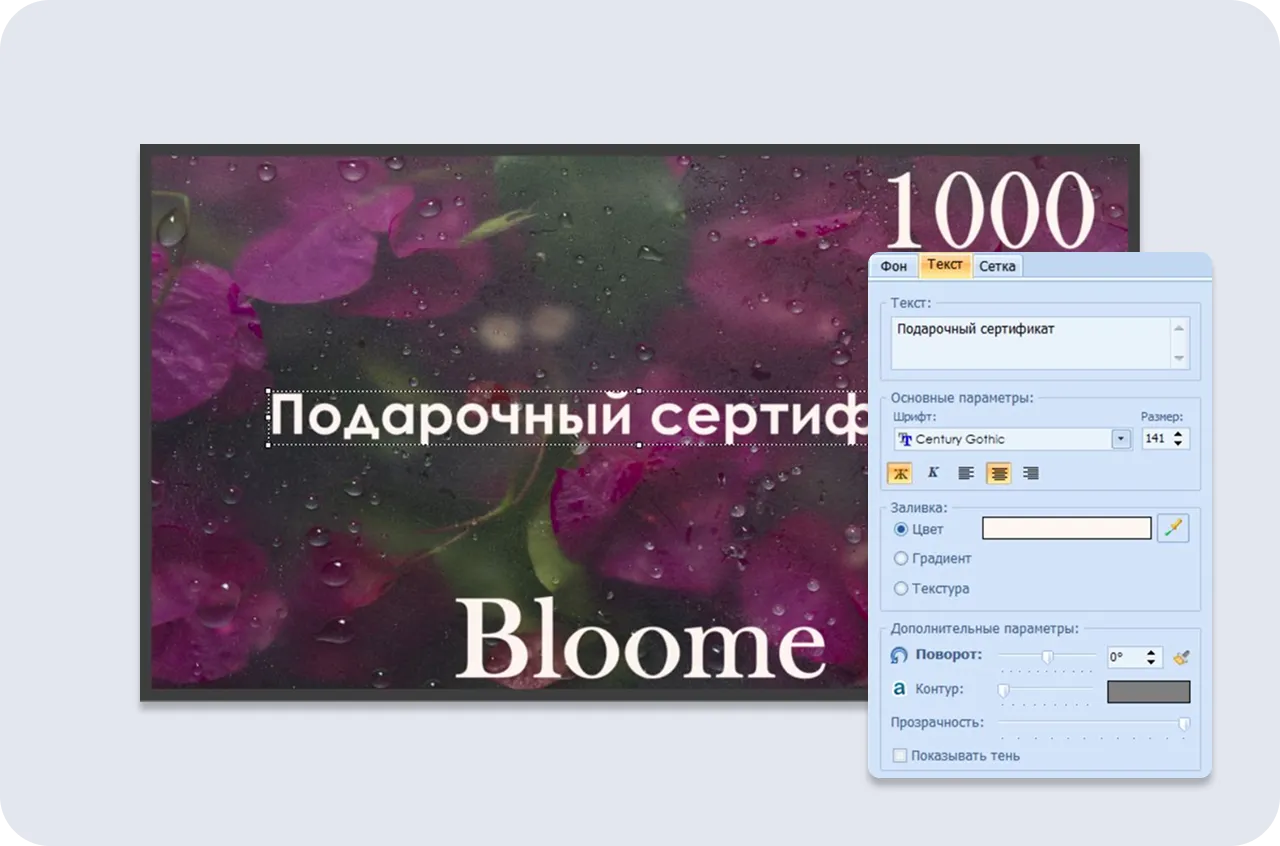Reset rotation with the brush icon
The height and width of the screenshot is (846, 1280).
click(1181, 657)
